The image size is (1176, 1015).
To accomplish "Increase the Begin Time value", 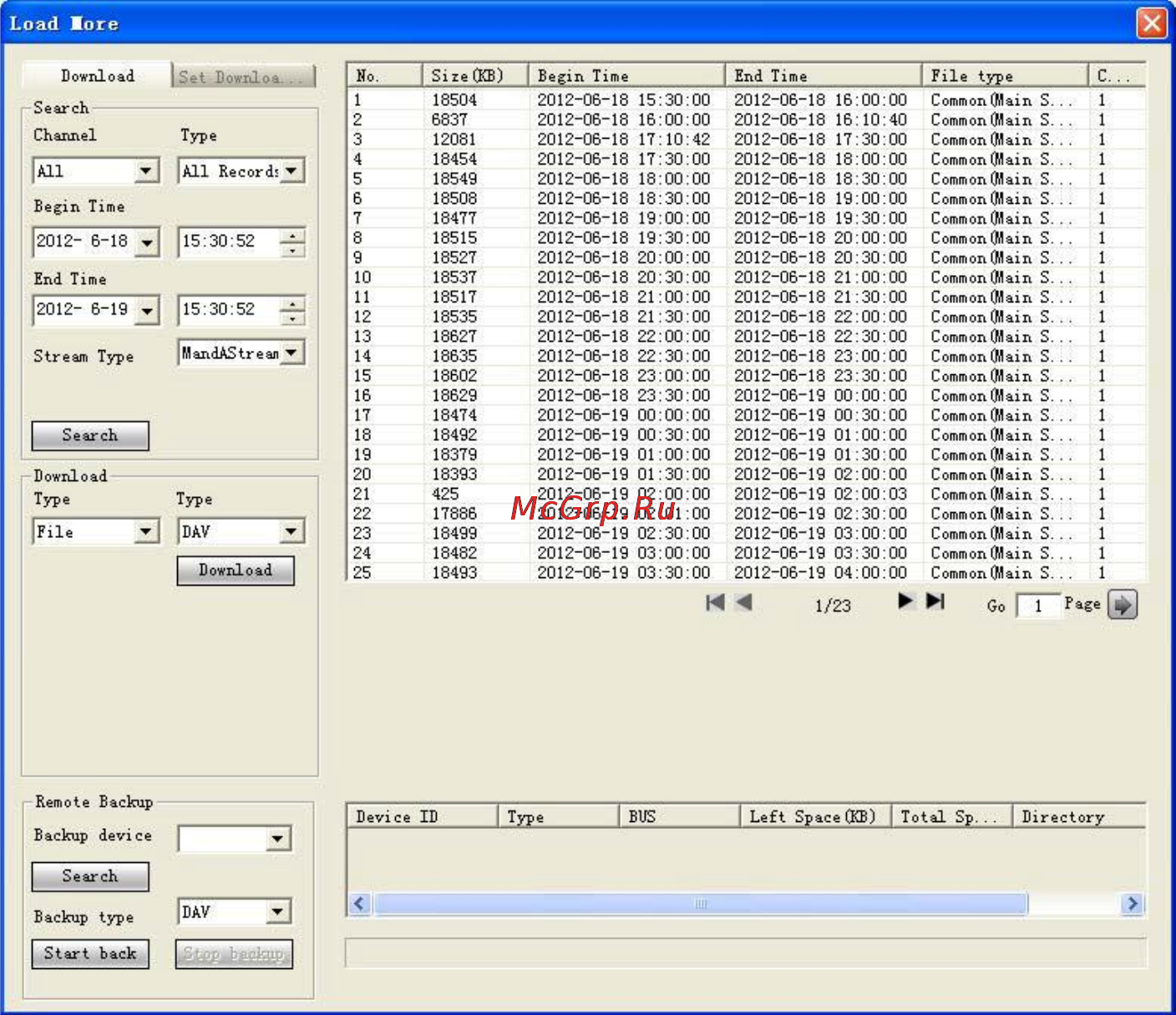I will coord(292,236).
